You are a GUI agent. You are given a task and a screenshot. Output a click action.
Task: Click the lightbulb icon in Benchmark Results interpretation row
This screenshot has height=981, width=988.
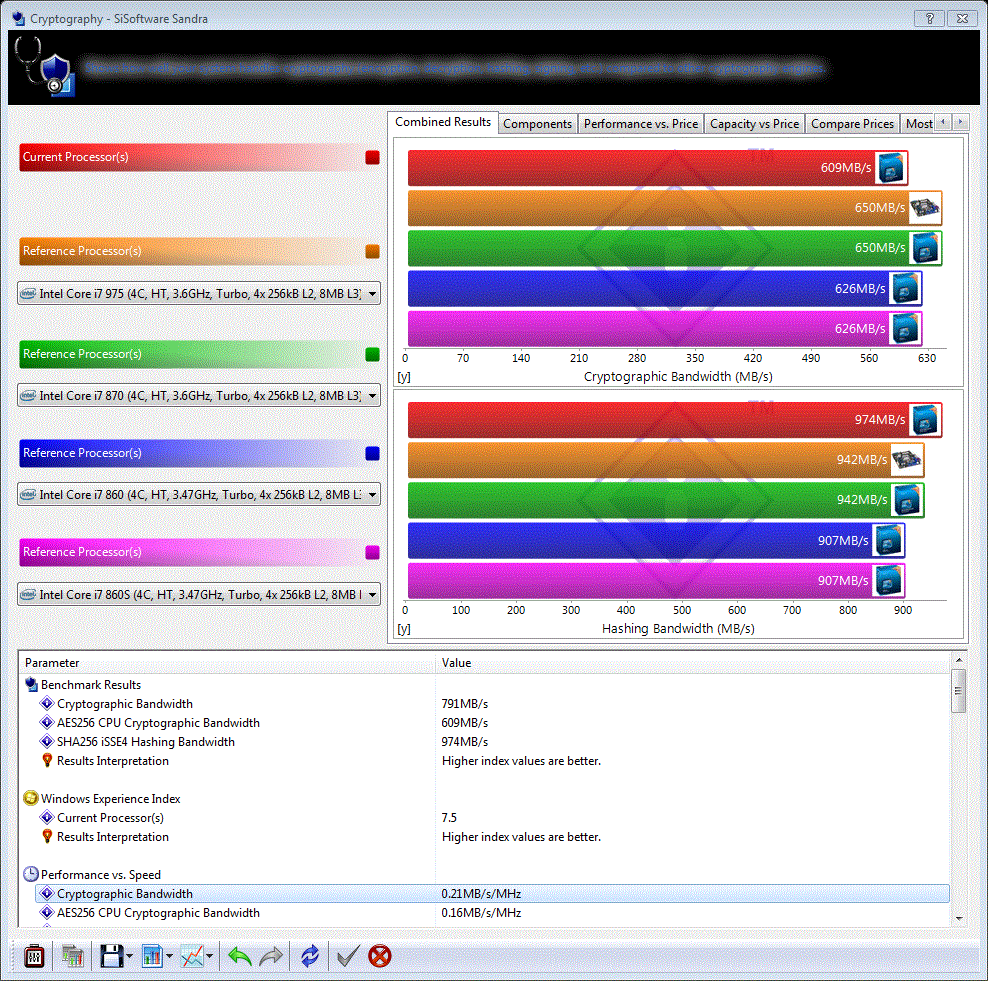coord(47,760)
